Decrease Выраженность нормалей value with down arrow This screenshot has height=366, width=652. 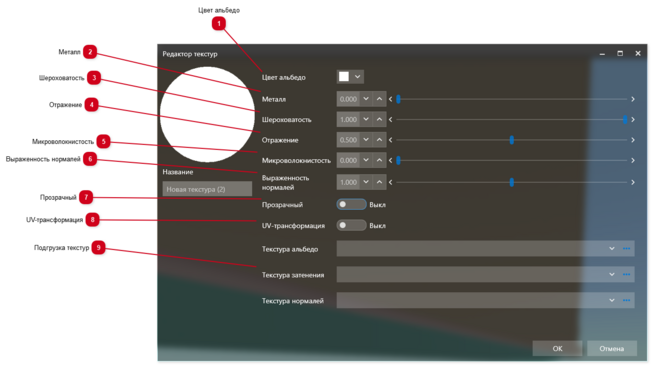[x=366, y=182]
